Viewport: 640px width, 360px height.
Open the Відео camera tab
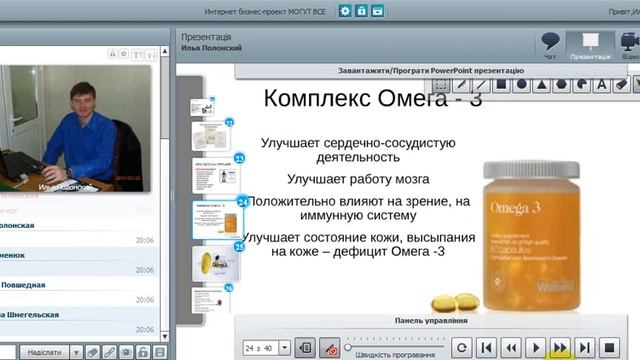(x=630, y=46)
